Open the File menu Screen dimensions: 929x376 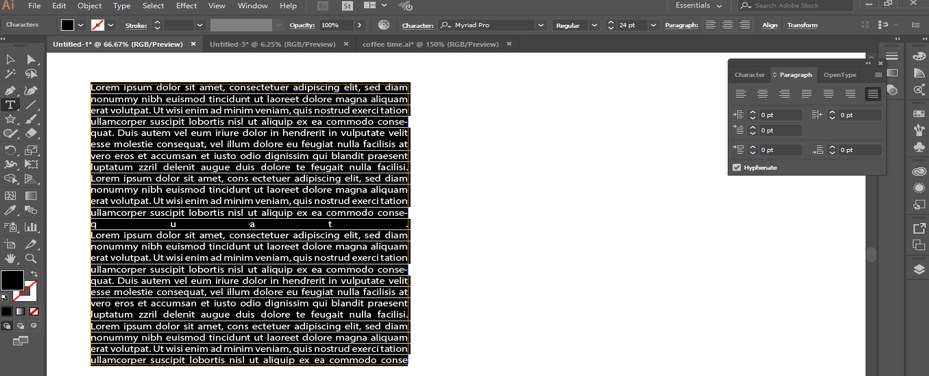(x=34, y=5)
